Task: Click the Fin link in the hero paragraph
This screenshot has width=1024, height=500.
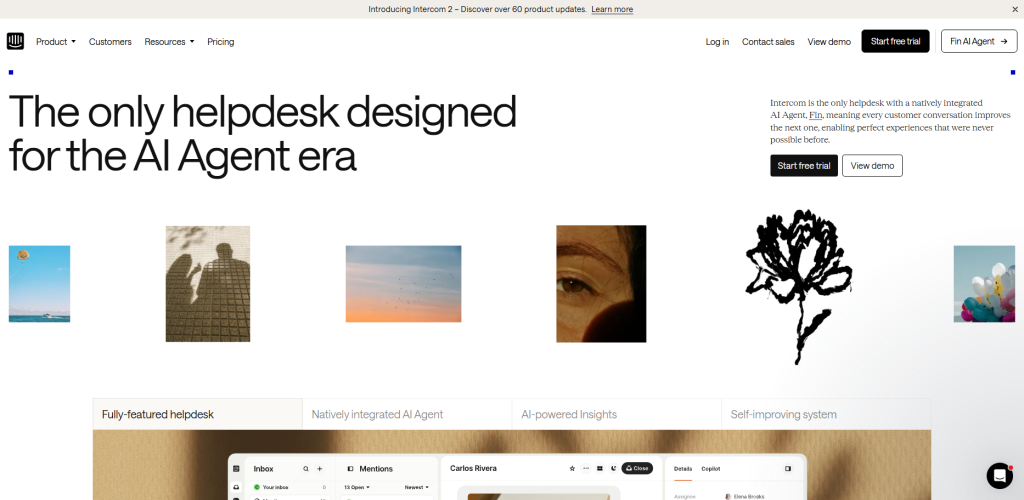Action: [x=816, y=115]
